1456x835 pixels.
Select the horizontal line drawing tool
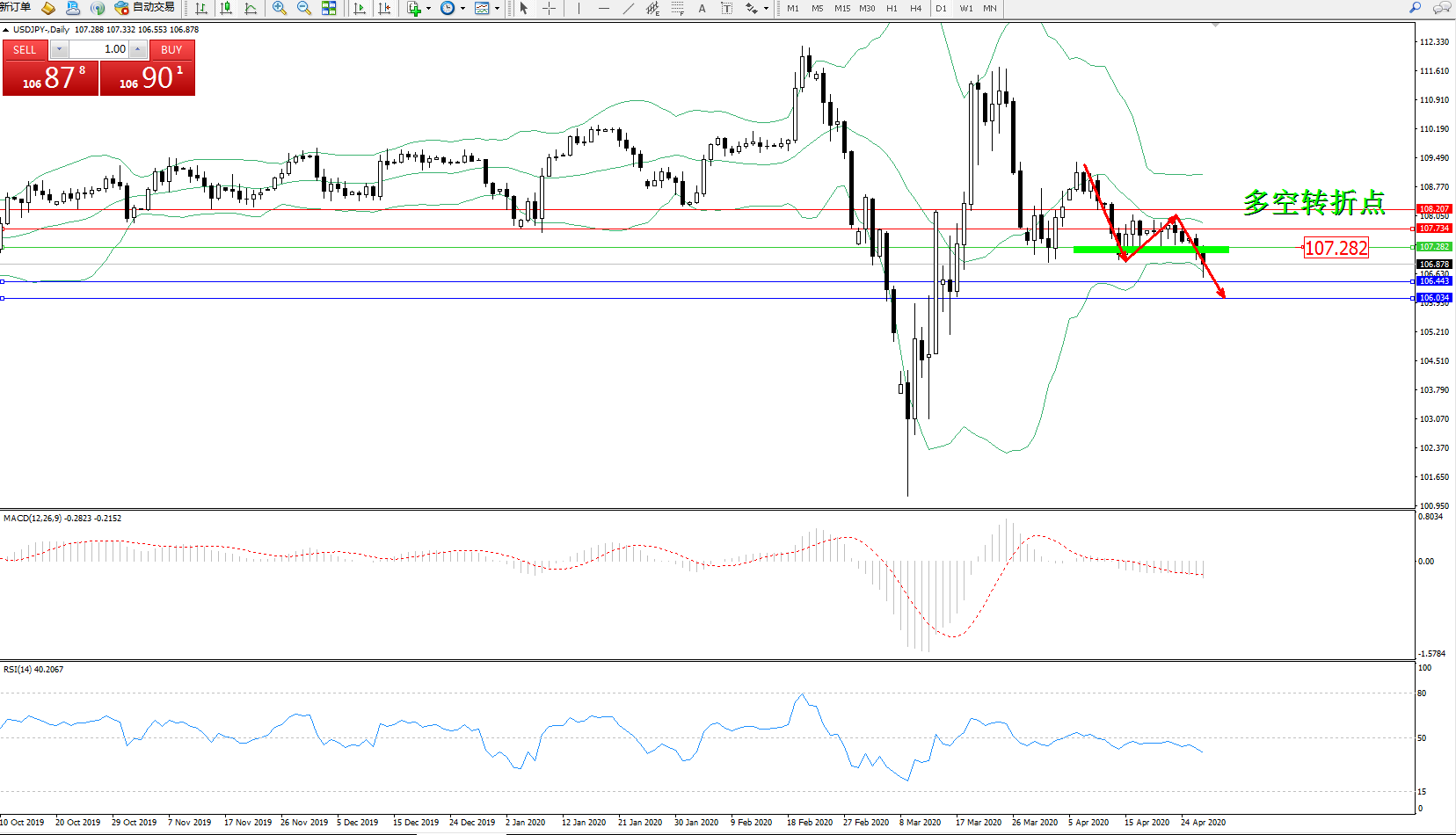pyautogui.click(x=603, y=8)
